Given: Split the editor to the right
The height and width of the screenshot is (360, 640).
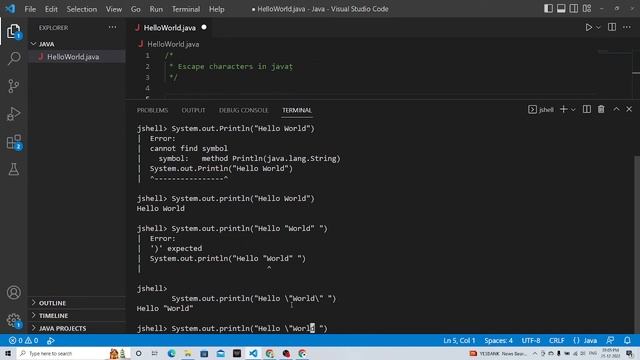Looking at the screenshot, I should 612,27.
